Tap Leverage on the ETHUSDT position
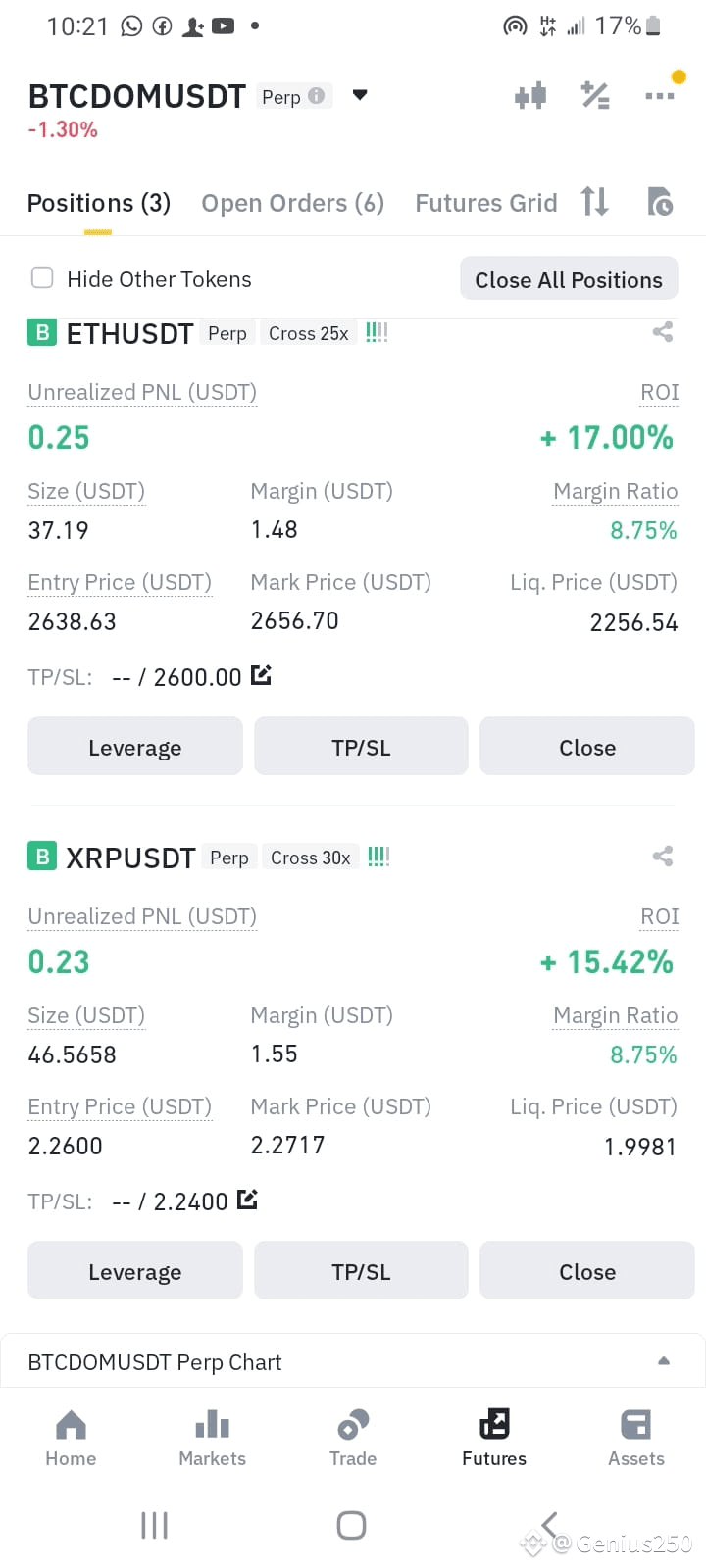The image size is (706, 1568). point(135,747)
